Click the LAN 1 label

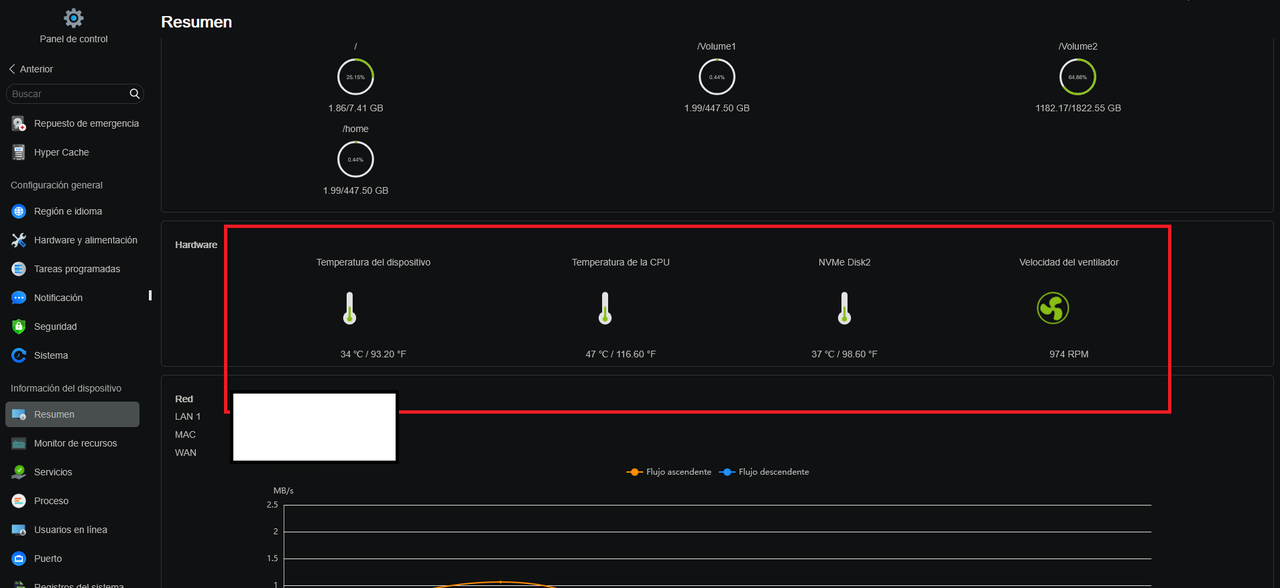(x=188, y=417)
